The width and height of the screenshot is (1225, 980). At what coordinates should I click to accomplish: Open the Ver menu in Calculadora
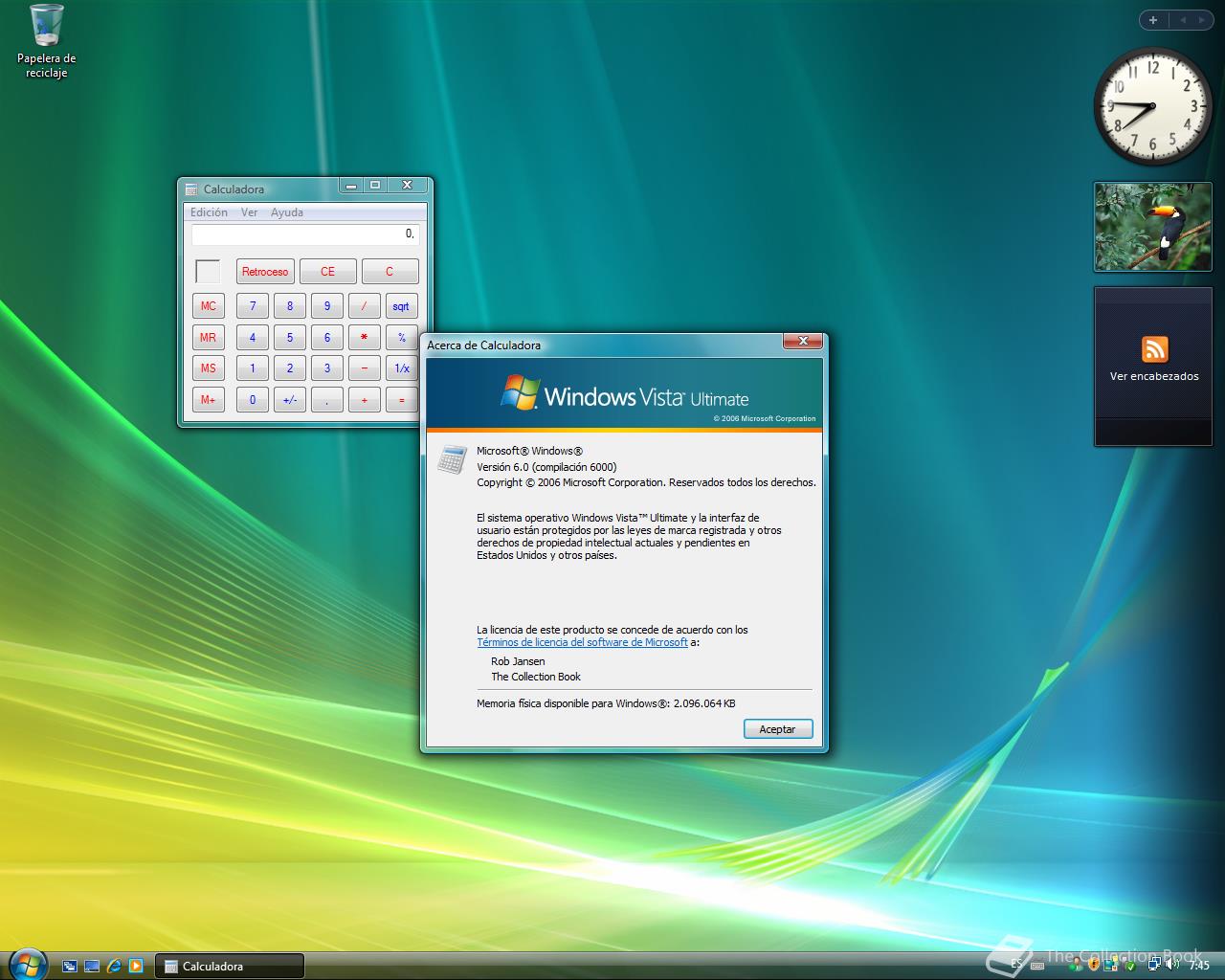250,212
